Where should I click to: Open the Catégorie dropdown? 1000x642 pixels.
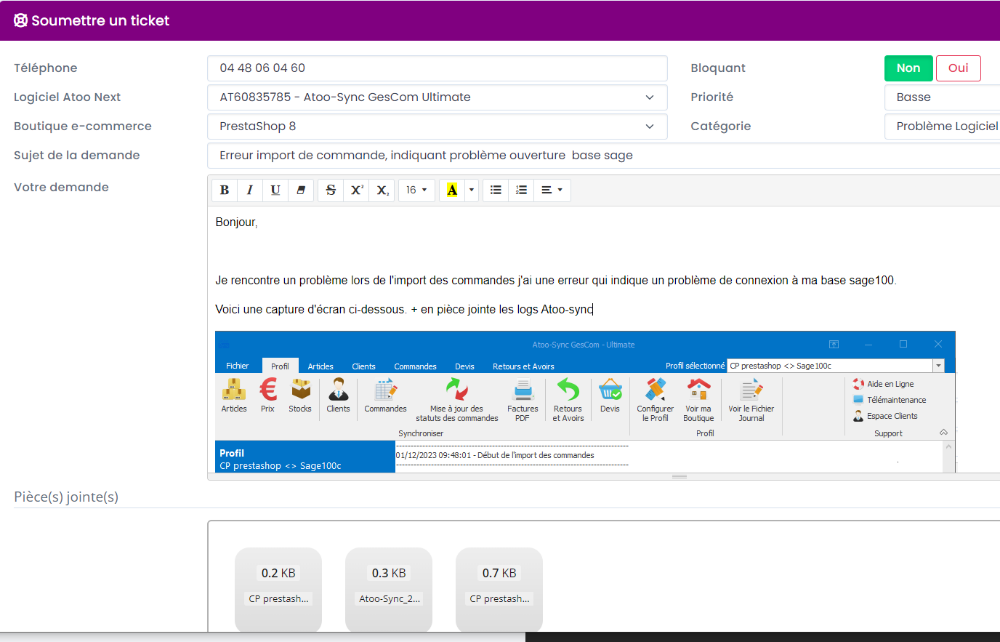tap(942, 126)
